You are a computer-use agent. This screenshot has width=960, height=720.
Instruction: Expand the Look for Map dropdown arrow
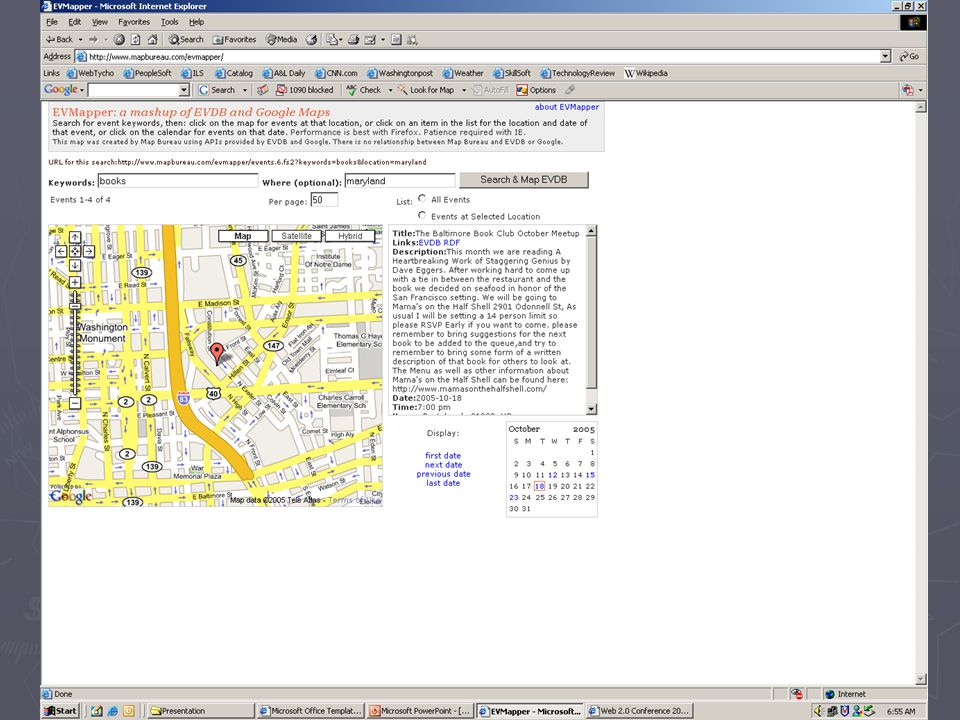463,90
